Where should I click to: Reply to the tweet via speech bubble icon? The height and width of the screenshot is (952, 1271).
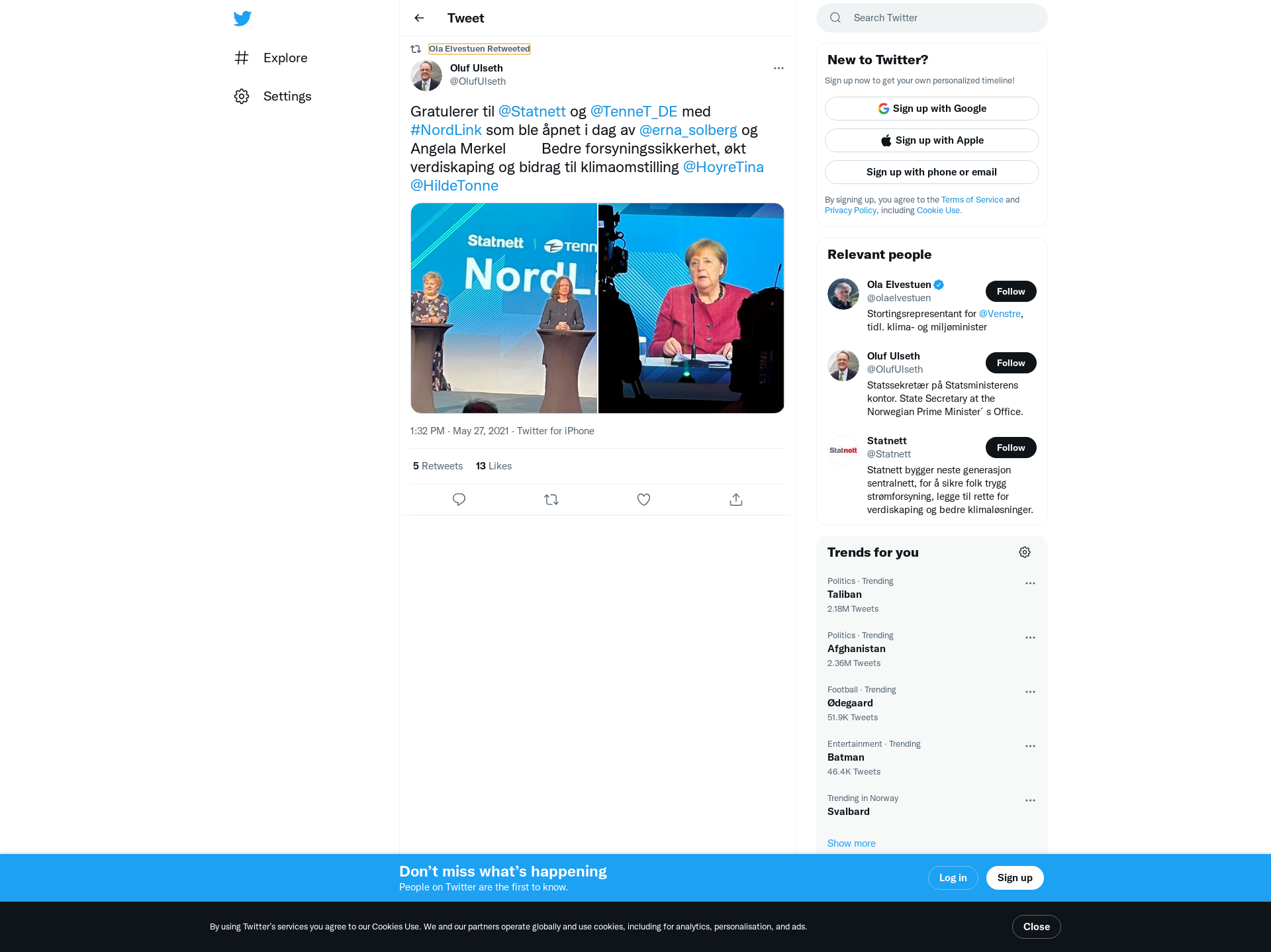(x=459, y=499)
